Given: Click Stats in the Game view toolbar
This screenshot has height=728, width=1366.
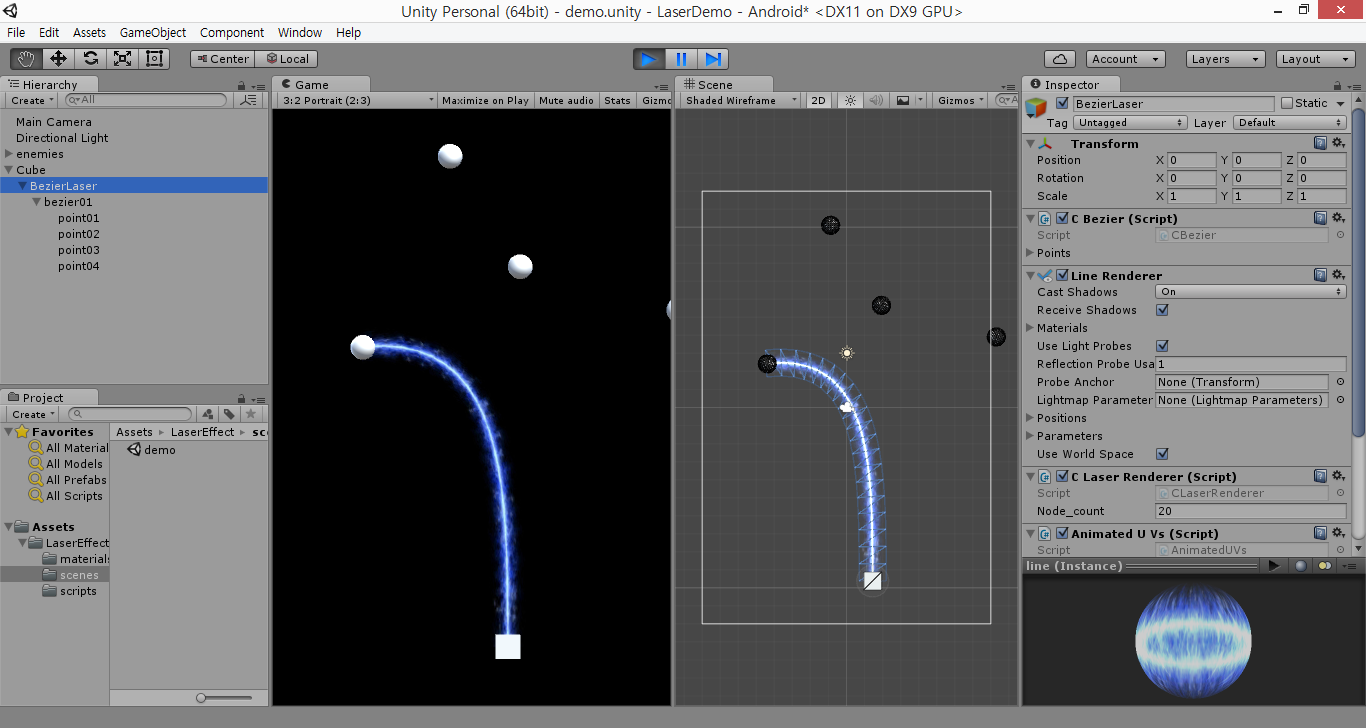Looking at the screenshot, I should tap(617, 100).
